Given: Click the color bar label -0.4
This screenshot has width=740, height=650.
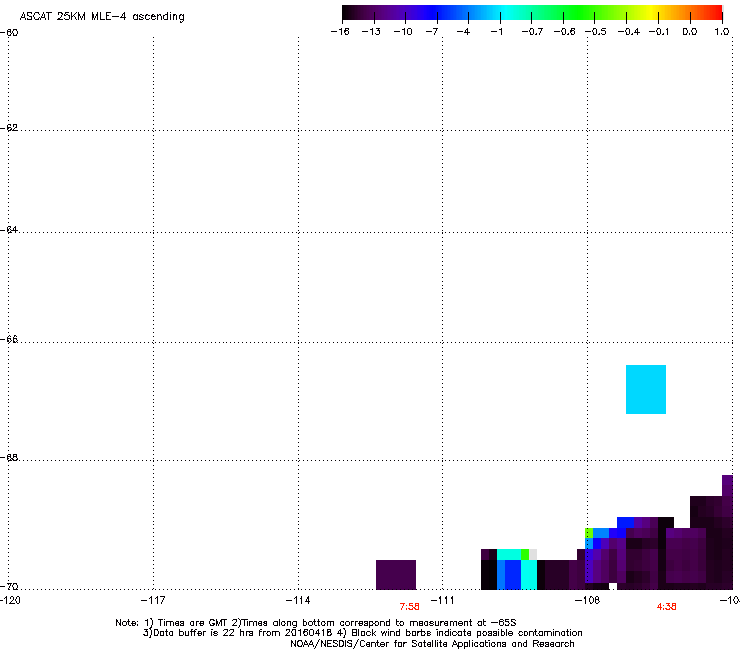Looking at the screenshot, I should (x=629, y=32).
